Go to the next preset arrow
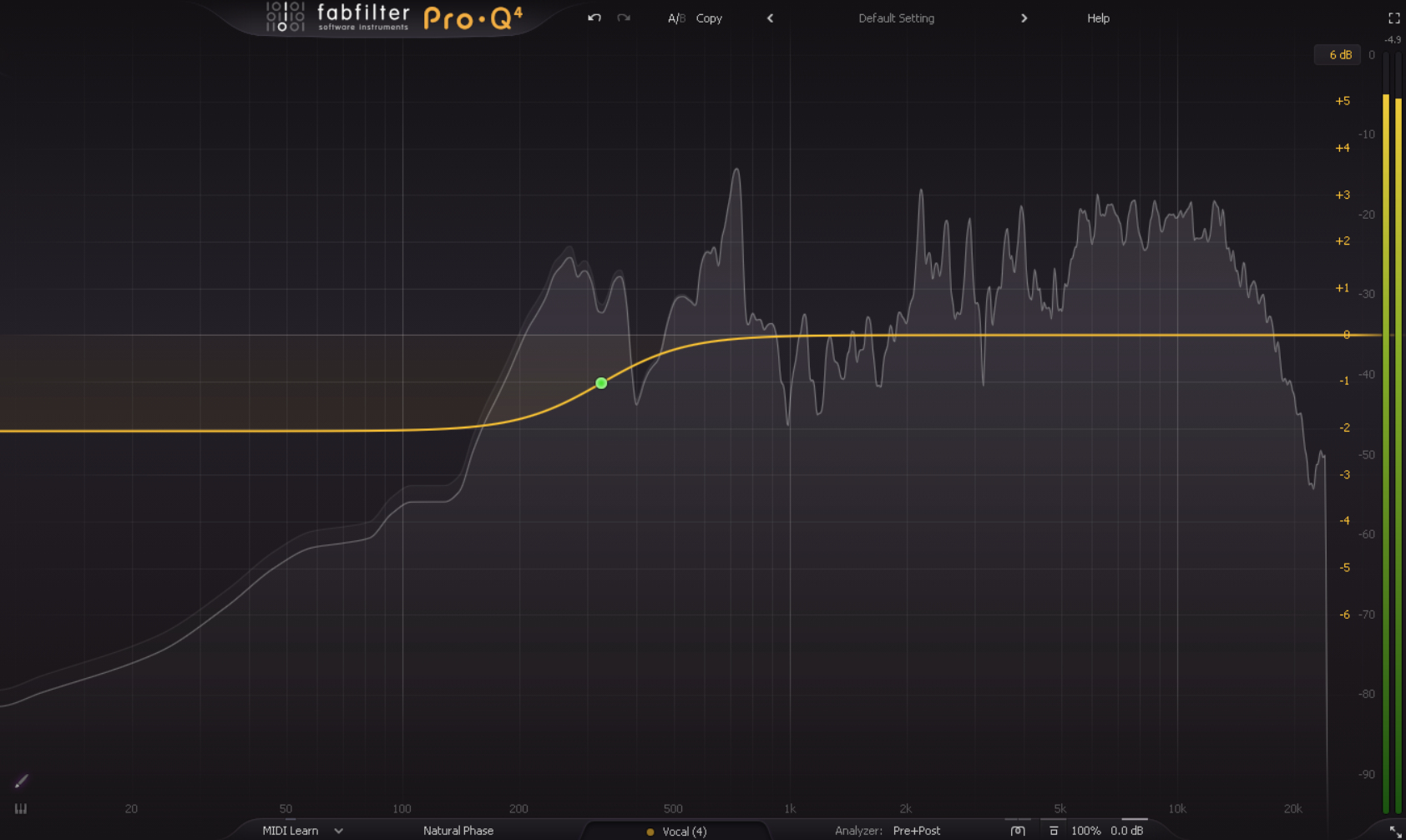The height and width of the screenshot is (840, 1406). (1024, 18)
